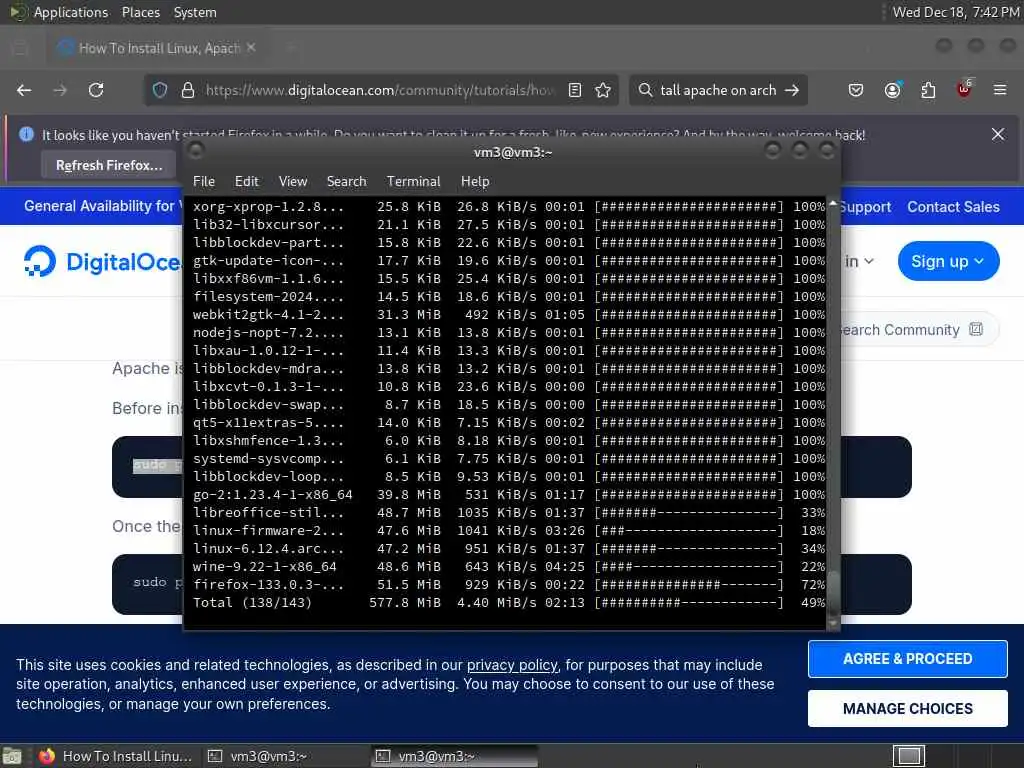This screenshot has width=1024, height=768.
Task: Open the terminal File menu
Action: [204, 182]
